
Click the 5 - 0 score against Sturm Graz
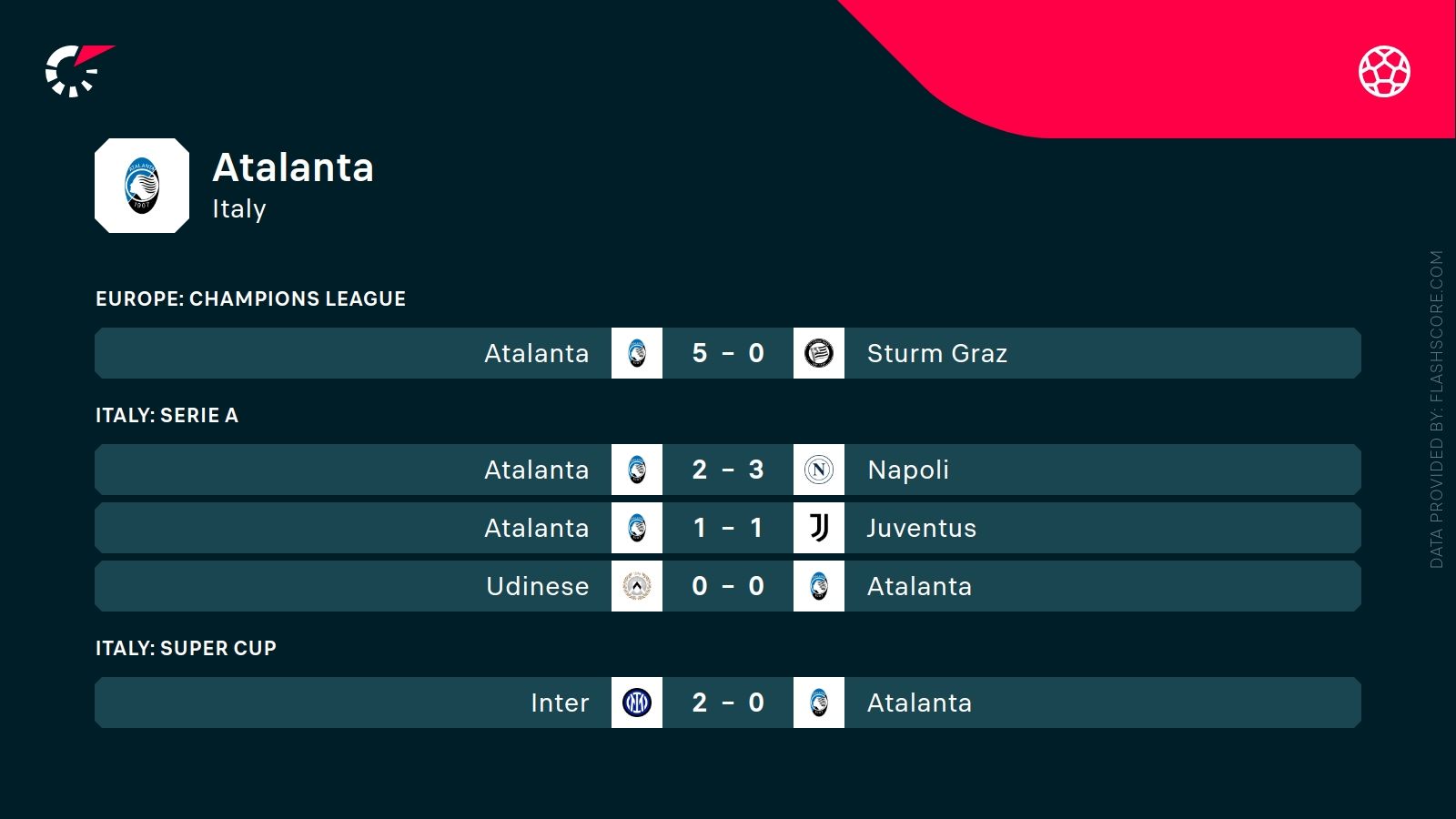click(728, 353)
